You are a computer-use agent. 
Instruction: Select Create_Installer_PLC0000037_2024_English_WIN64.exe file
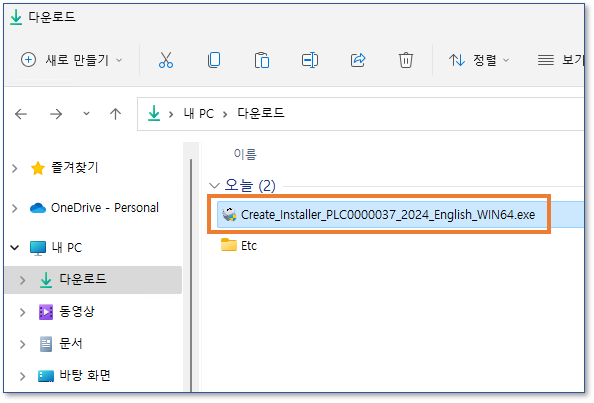[x=400, y=215]
